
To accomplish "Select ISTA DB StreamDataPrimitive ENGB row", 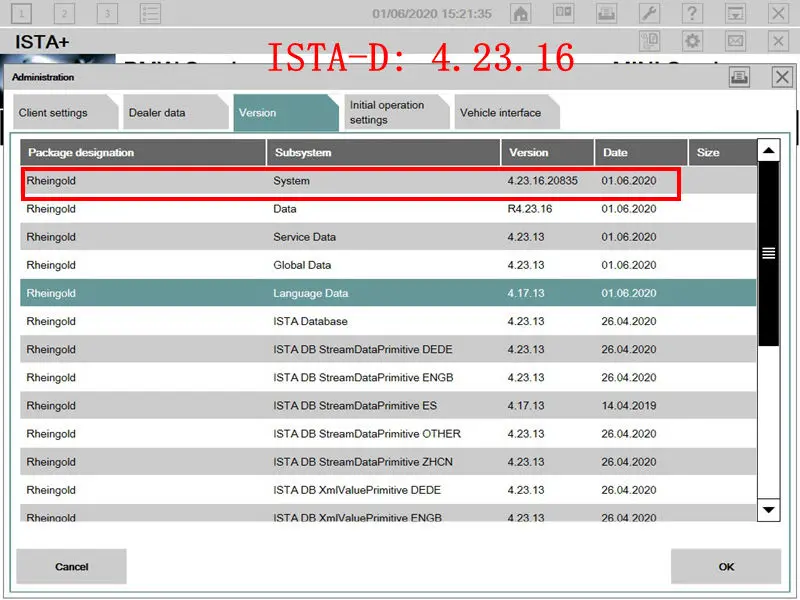I will tap(388, 377).
